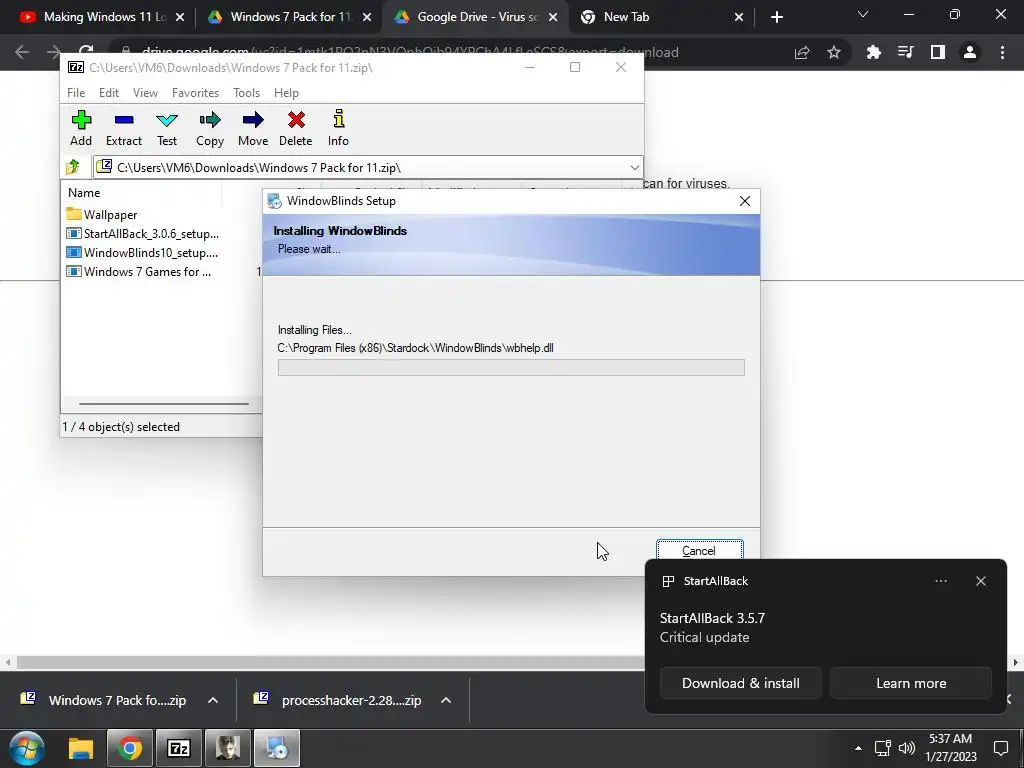Click the Extract icon in 7-Zip
Image resolution: width=1024 pixels, height=768 pixels.
(x=123, y=128)
